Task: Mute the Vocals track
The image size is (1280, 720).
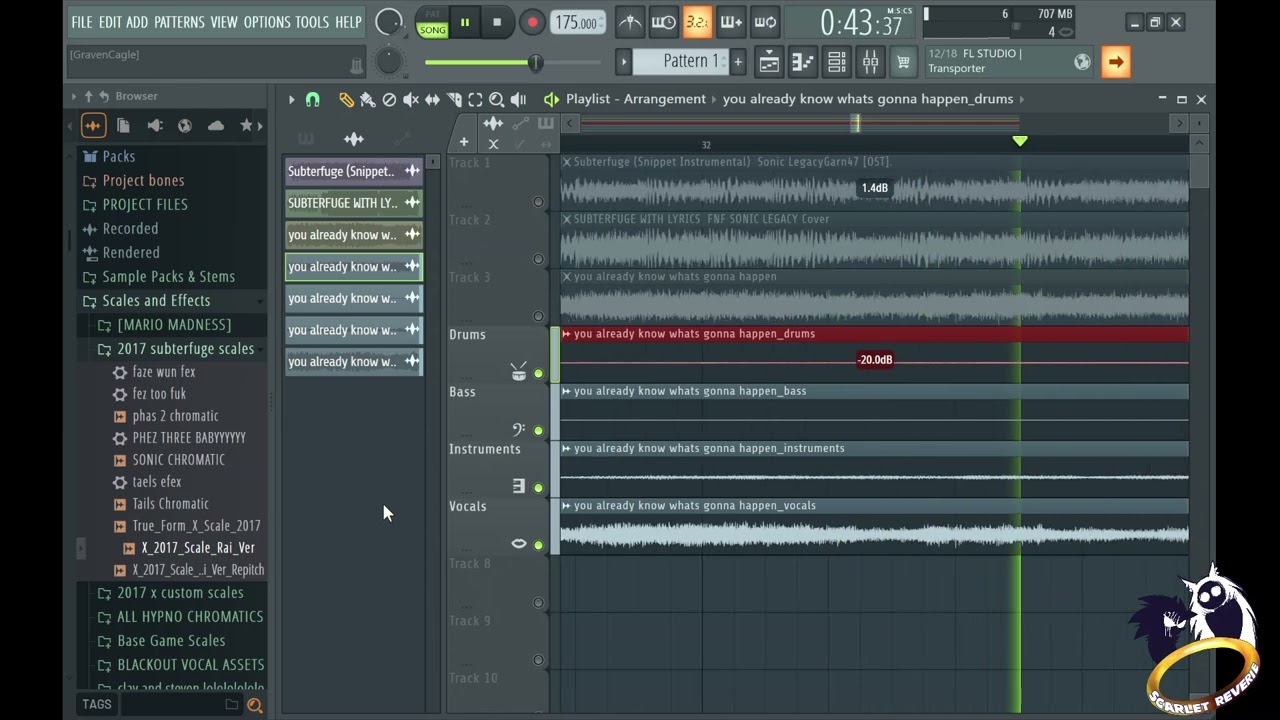Action: [x=538, y=545]
